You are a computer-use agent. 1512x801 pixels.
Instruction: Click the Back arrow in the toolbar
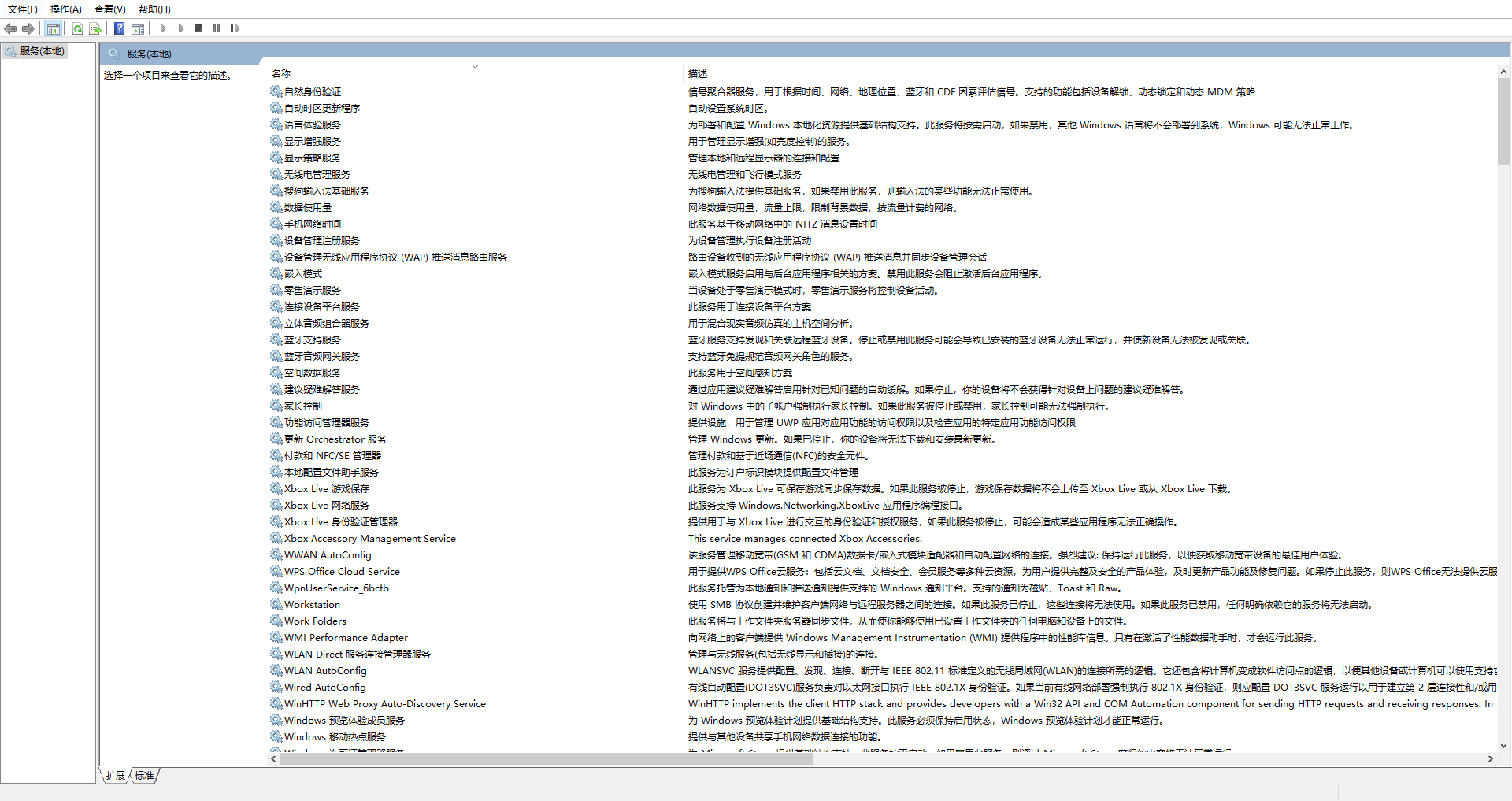tap(10, 29)
